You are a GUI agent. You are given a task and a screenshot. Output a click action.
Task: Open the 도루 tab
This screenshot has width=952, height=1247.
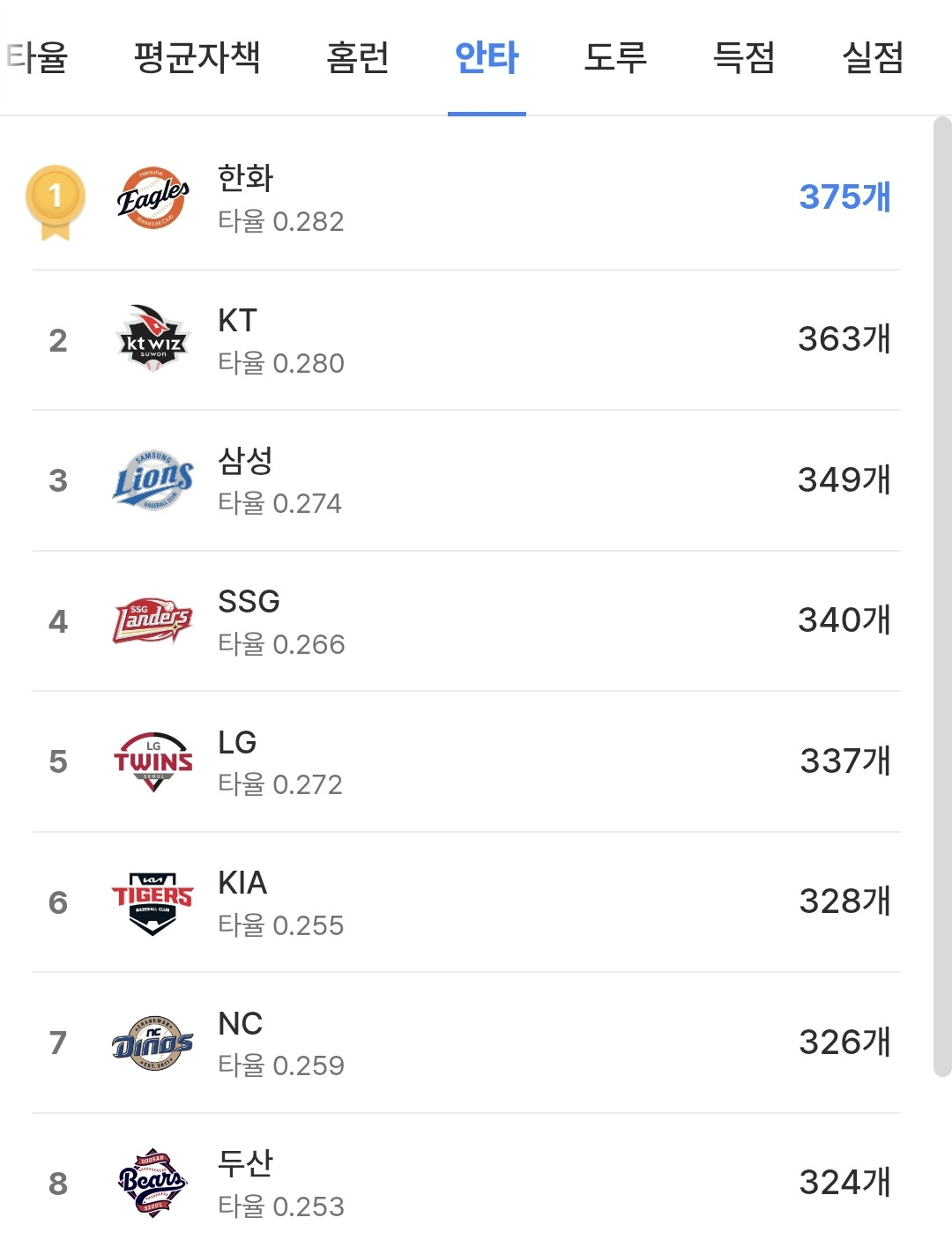[615, 58]
